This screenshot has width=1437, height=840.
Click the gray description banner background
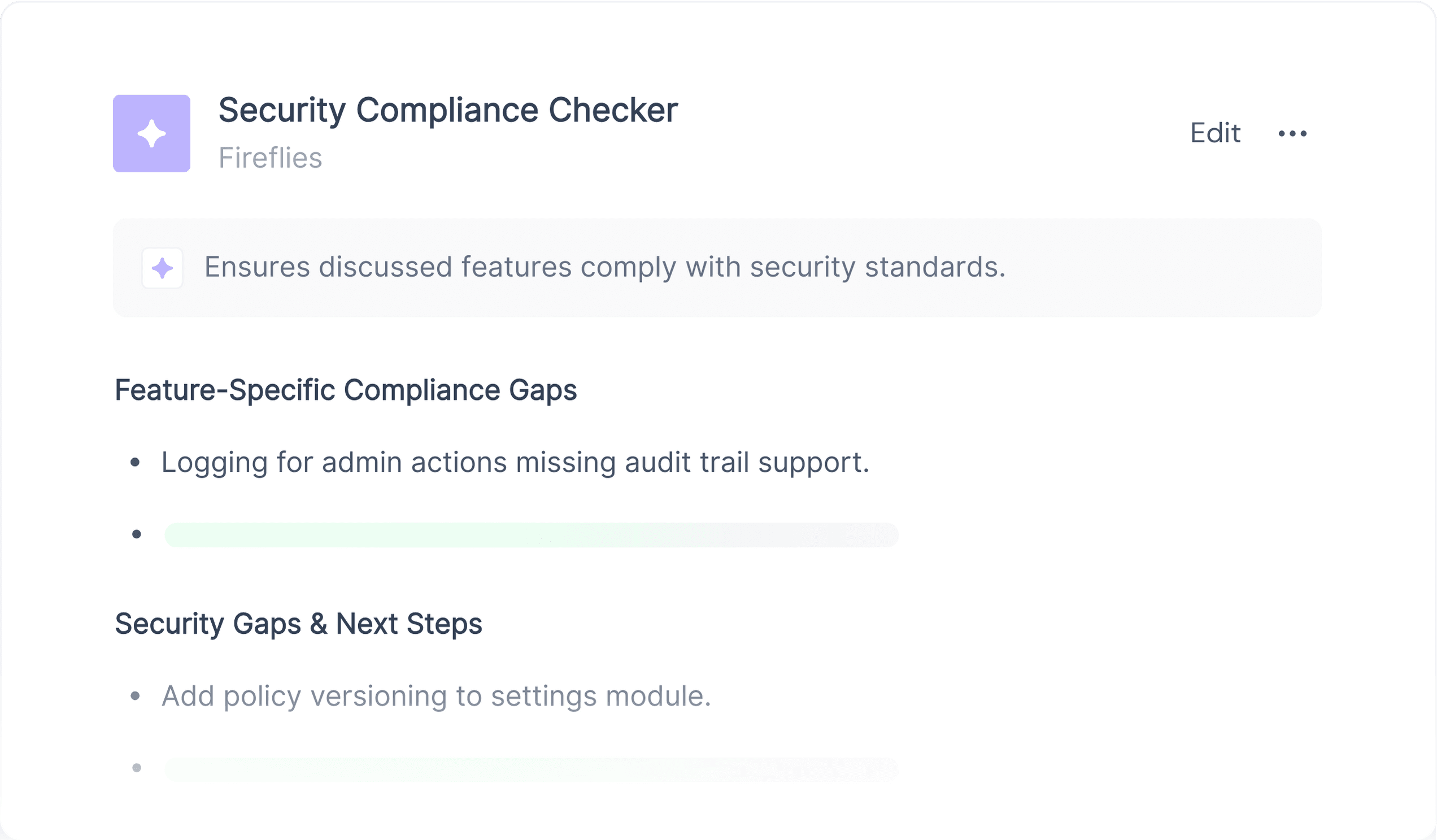(717, 268)
